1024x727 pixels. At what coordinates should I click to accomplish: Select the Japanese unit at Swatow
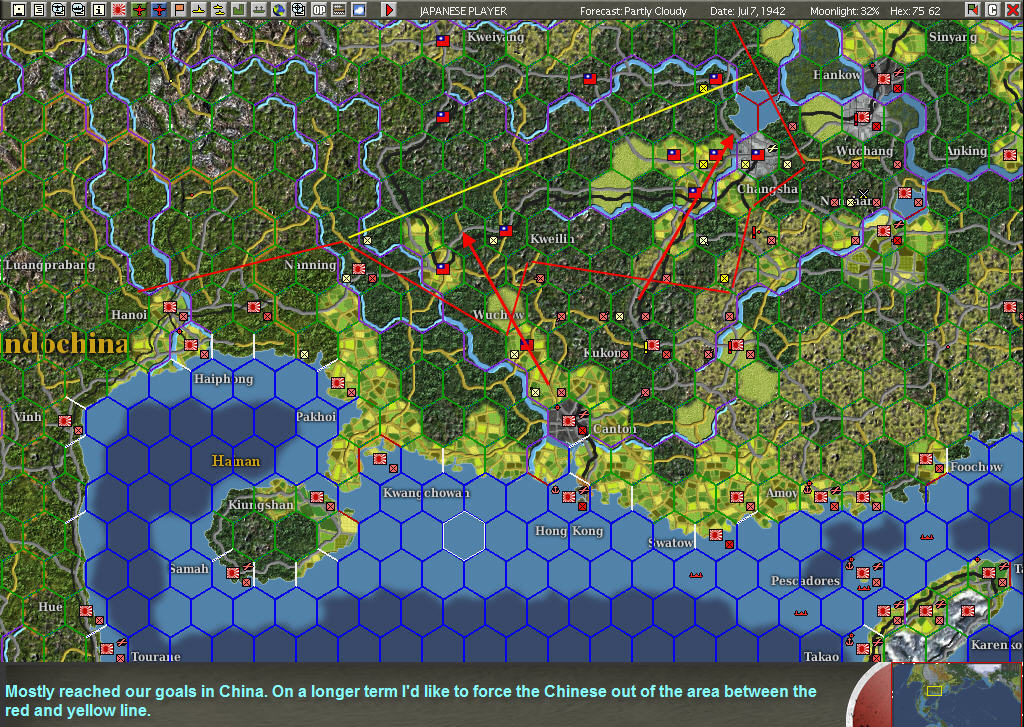pyautogui.click(x=716, y=534)
